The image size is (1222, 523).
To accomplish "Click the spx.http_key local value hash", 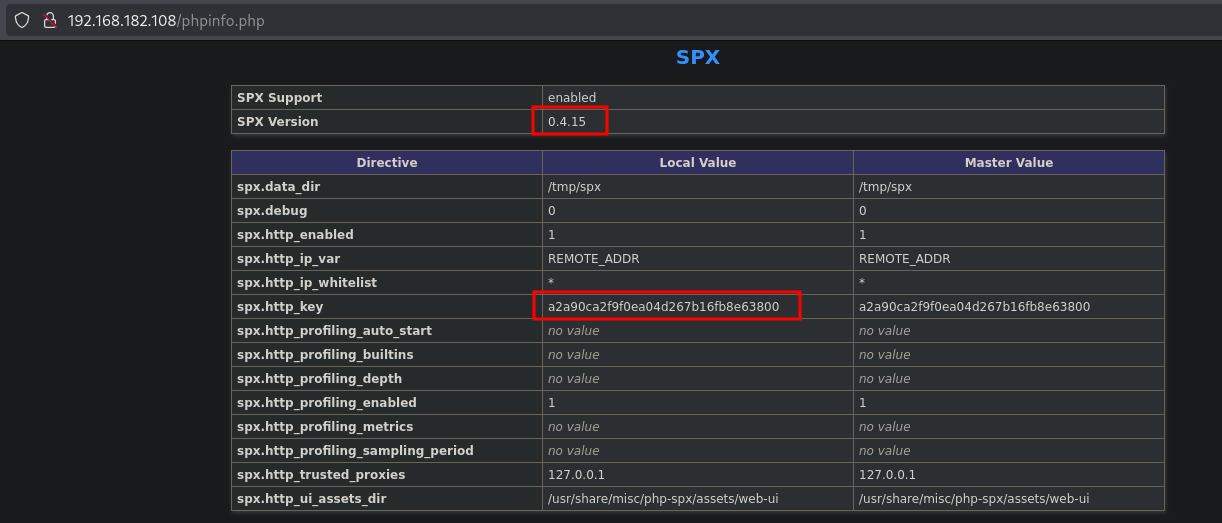I will pos(663,307).
